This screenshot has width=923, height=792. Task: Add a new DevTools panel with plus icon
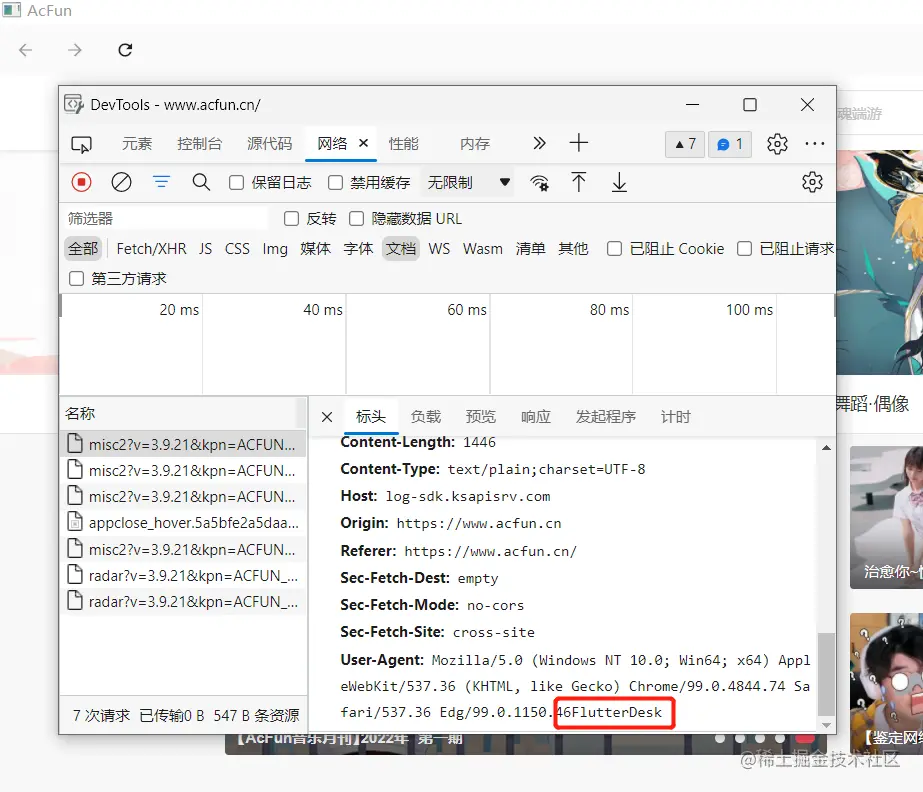[x=578, y=143]
